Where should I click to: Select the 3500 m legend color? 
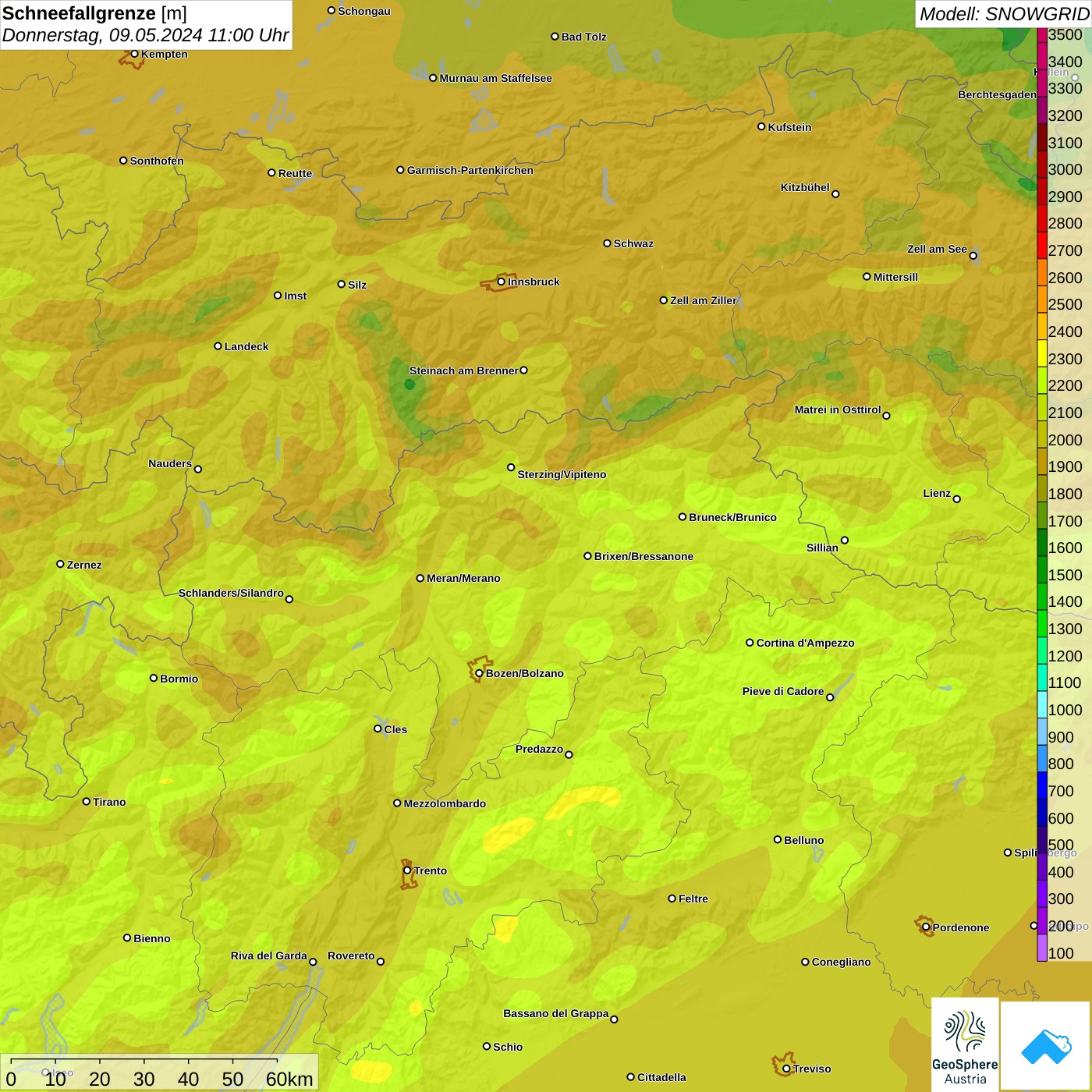(1042, 35)
